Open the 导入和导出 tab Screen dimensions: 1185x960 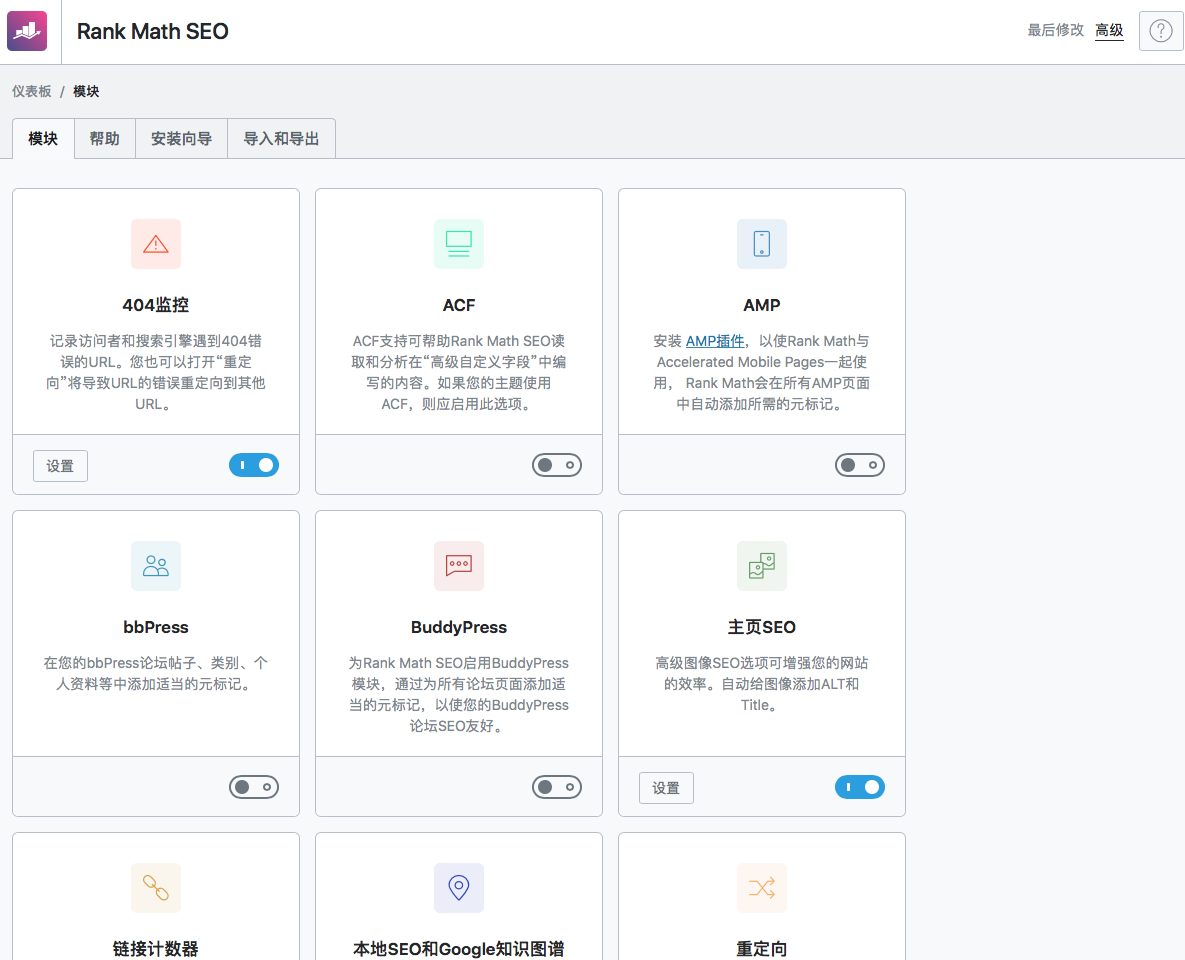[281, 139]
